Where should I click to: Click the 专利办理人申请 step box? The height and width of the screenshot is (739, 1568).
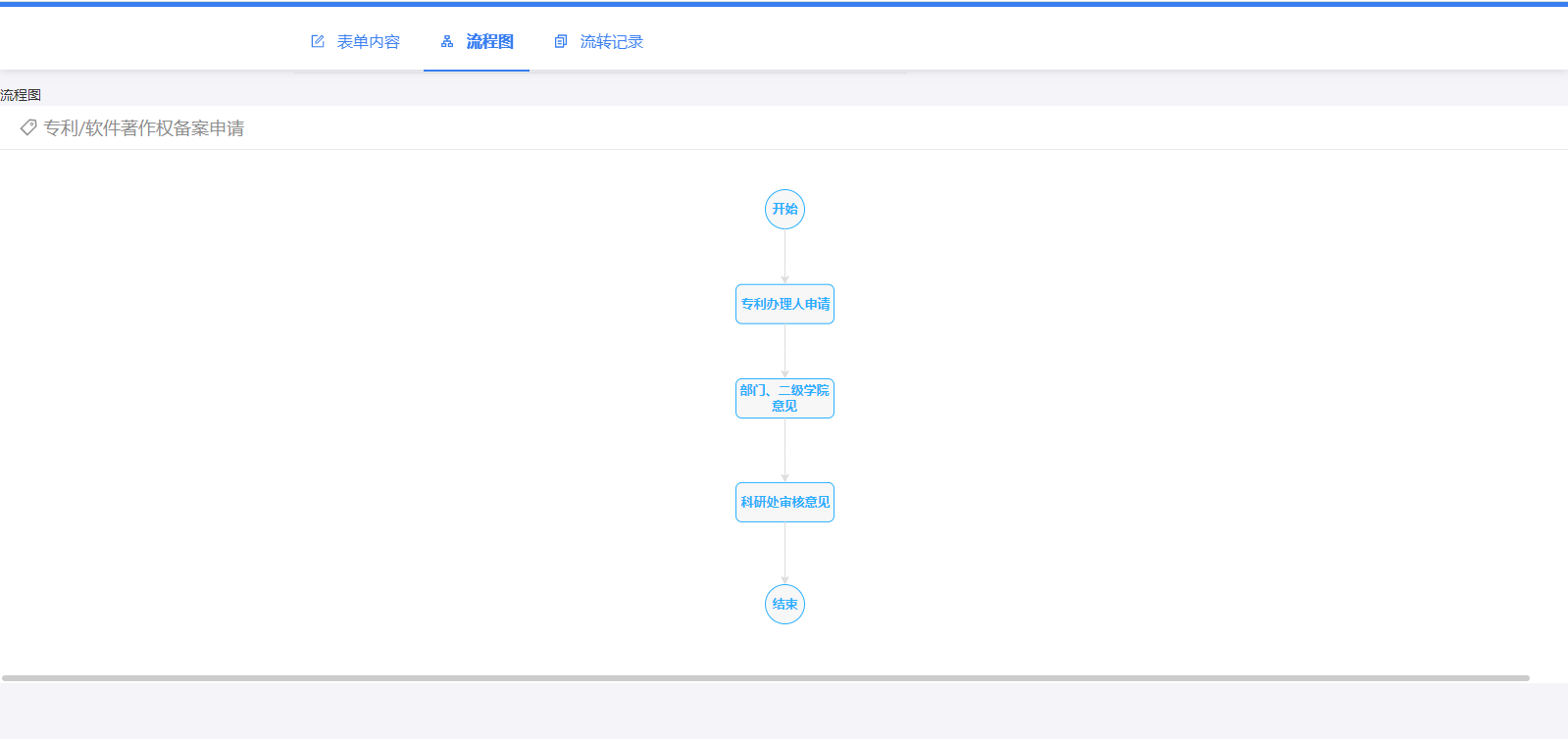784,304
